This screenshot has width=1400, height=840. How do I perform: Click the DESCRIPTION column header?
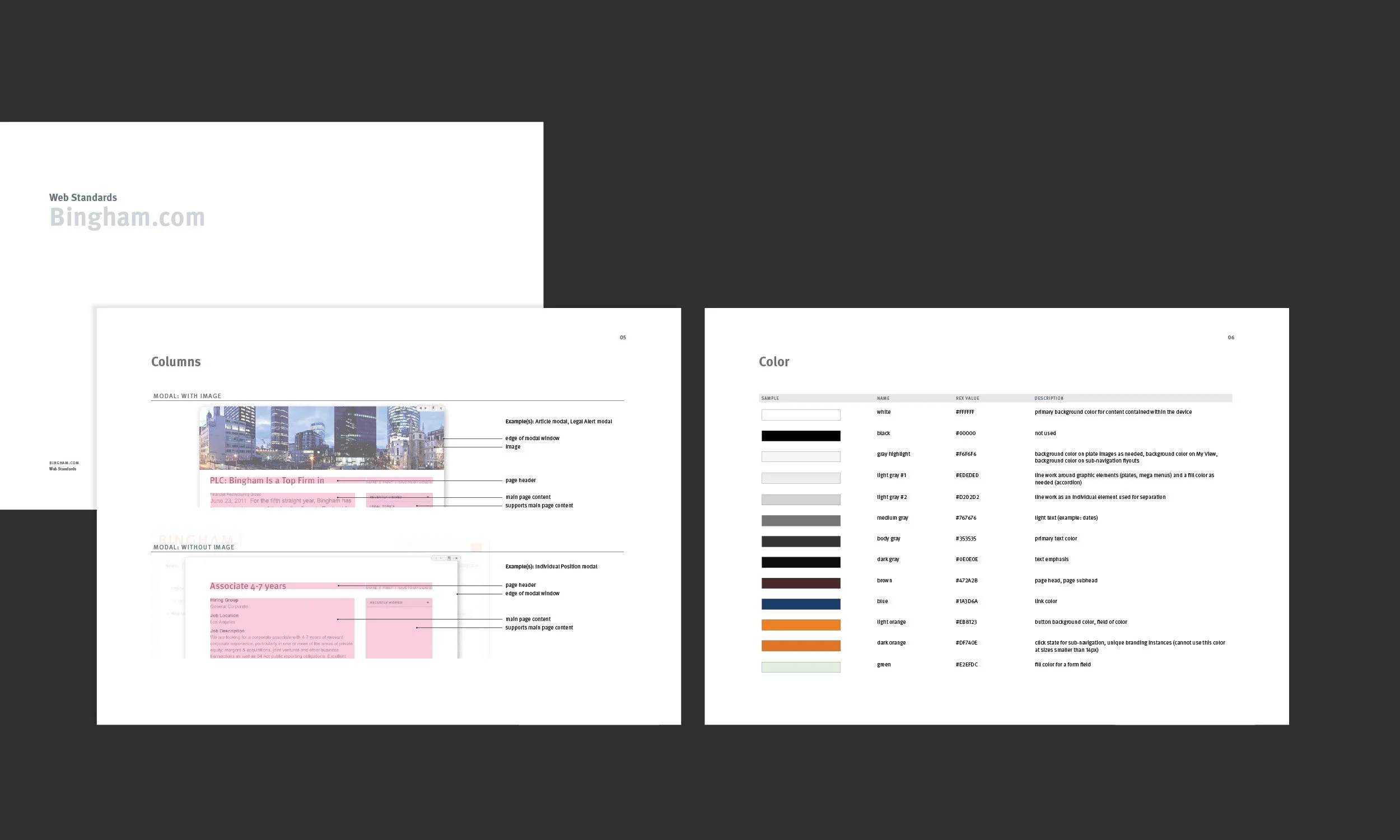(1048, 399)
